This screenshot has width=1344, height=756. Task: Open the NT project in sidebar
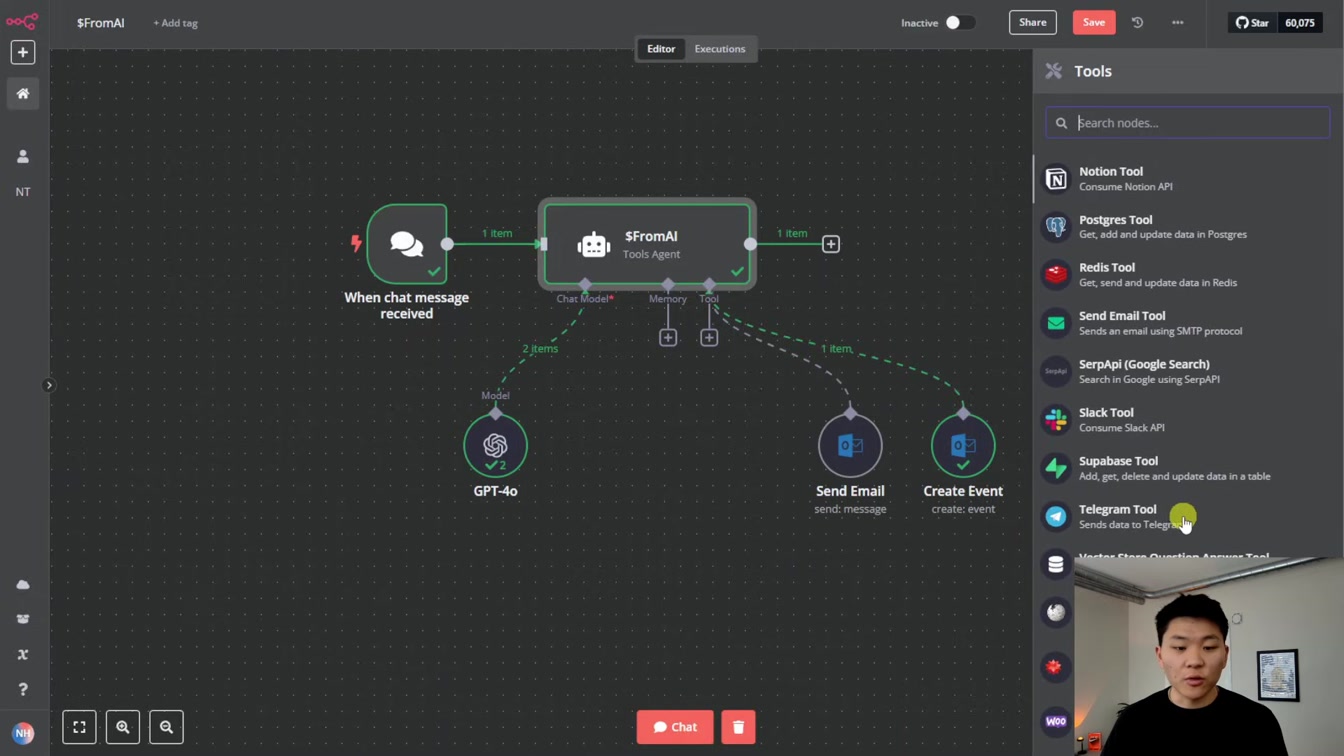22,191
